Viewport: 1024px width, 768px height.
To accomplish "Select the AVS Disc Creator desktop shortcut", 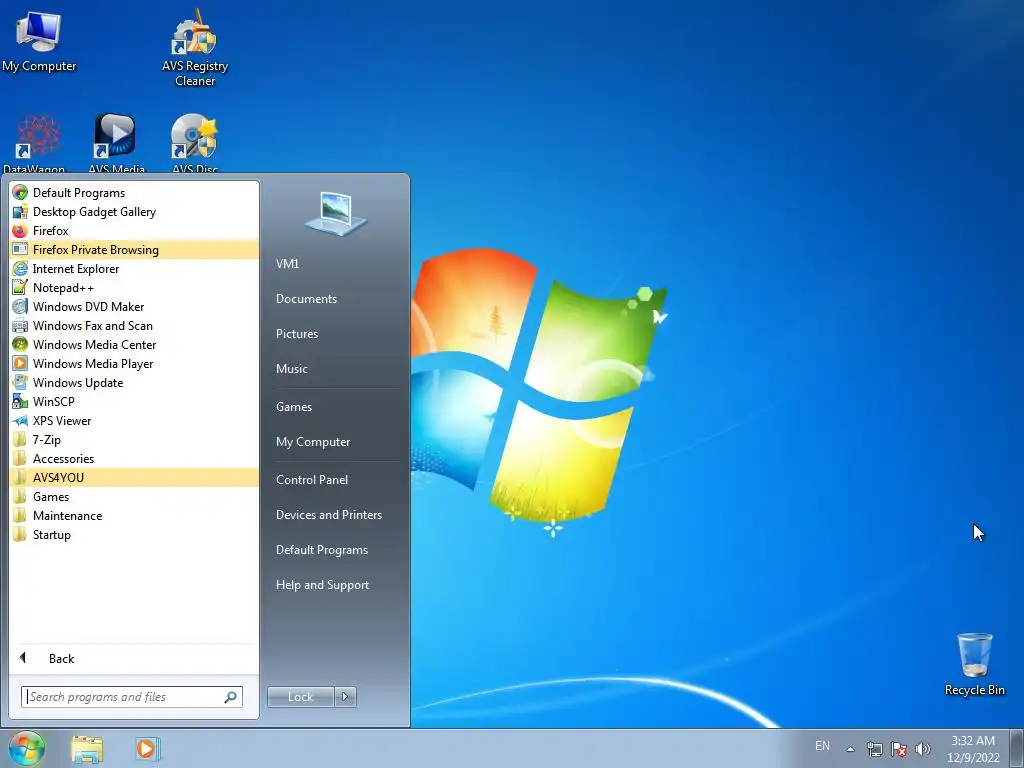I will point(195,143).
